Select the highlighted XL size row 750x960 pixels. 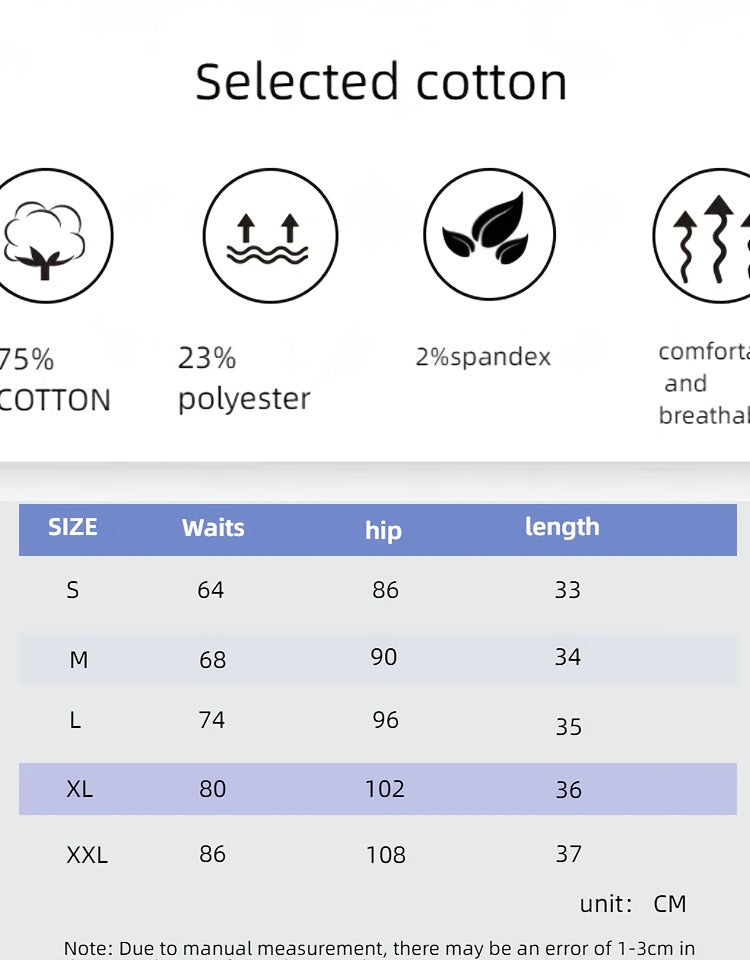click(x=378, y=789)
